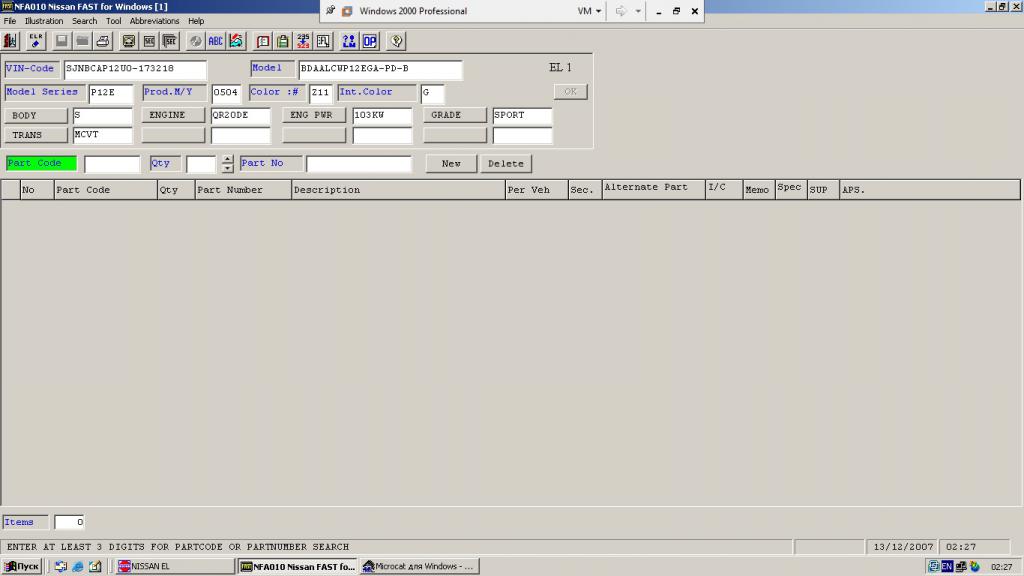The image size is (1024, 576).
Task: Click the FL search icon
Action: 323,41
